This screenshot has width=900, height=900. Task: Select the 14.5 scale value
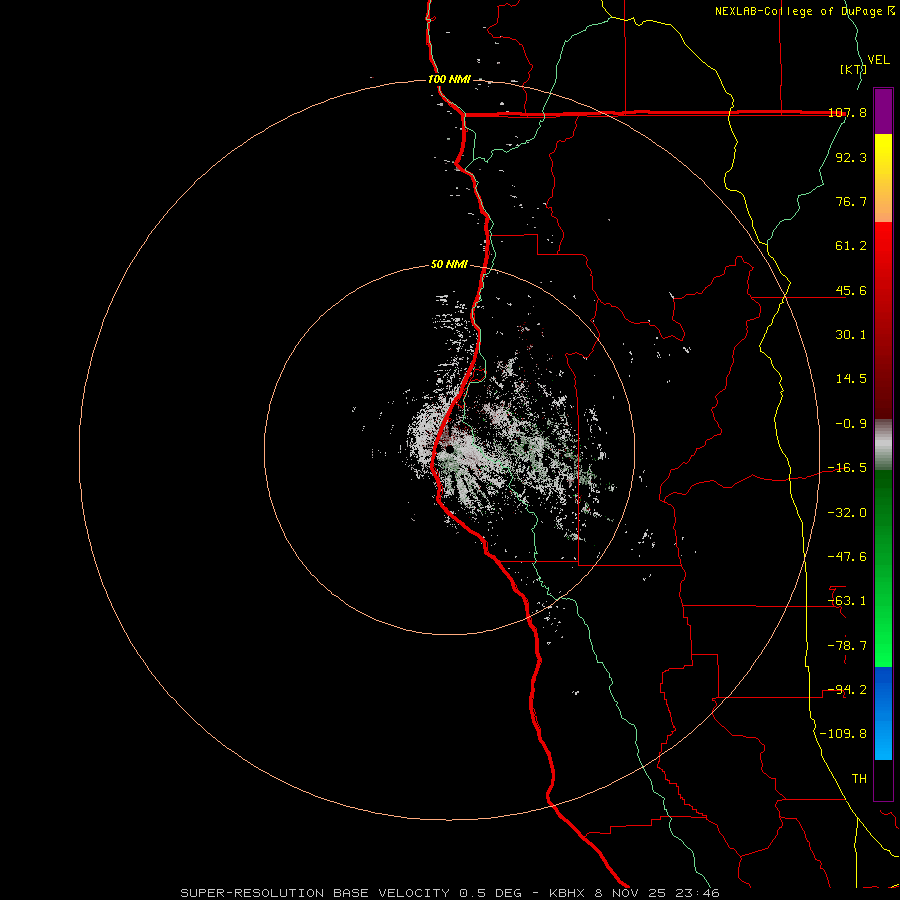click(851, 379)
